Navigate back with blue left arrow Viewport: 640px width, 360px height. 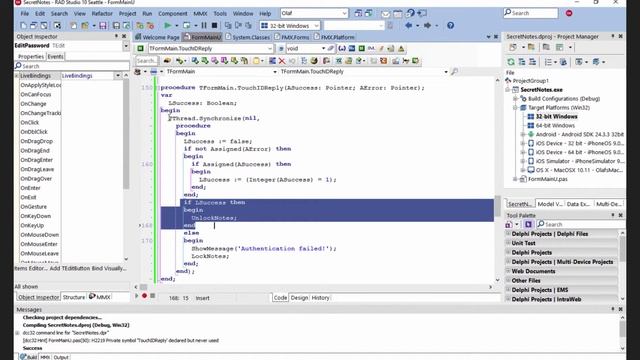tap(408, 25)
